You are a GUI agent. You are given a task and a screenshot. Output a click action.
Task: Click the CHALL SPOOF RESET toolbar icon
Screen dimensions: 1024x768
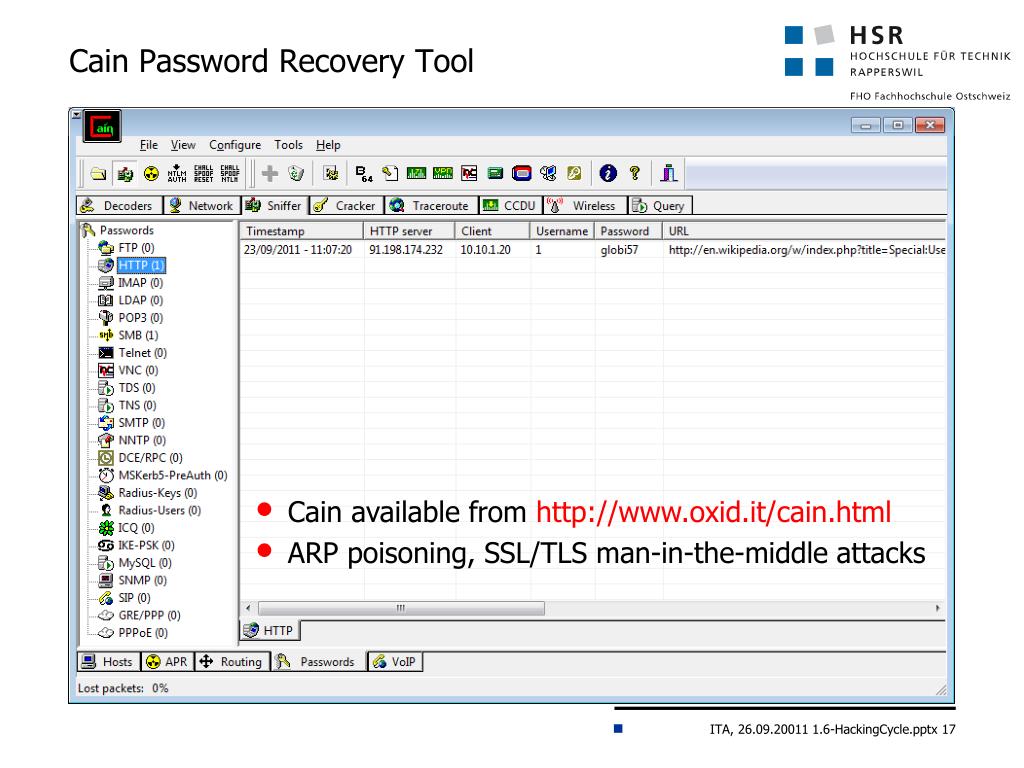click(203, 173)
